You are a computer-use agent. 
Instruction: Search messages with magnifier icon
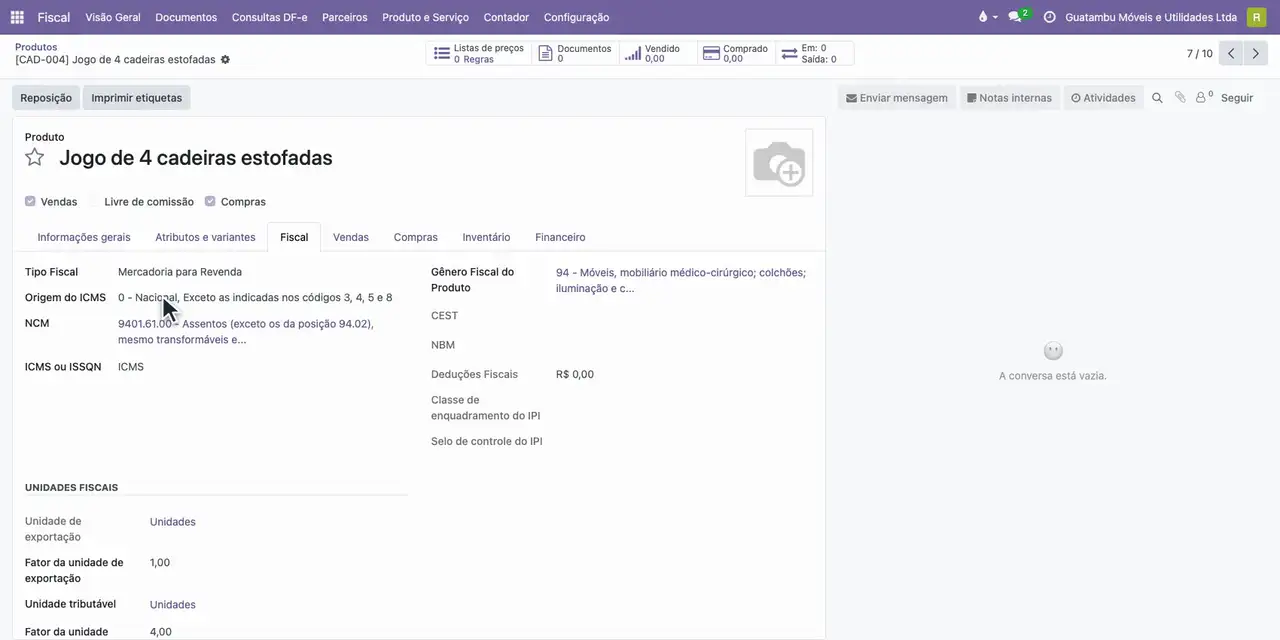pyautogui.click(x=1157, y=98)
